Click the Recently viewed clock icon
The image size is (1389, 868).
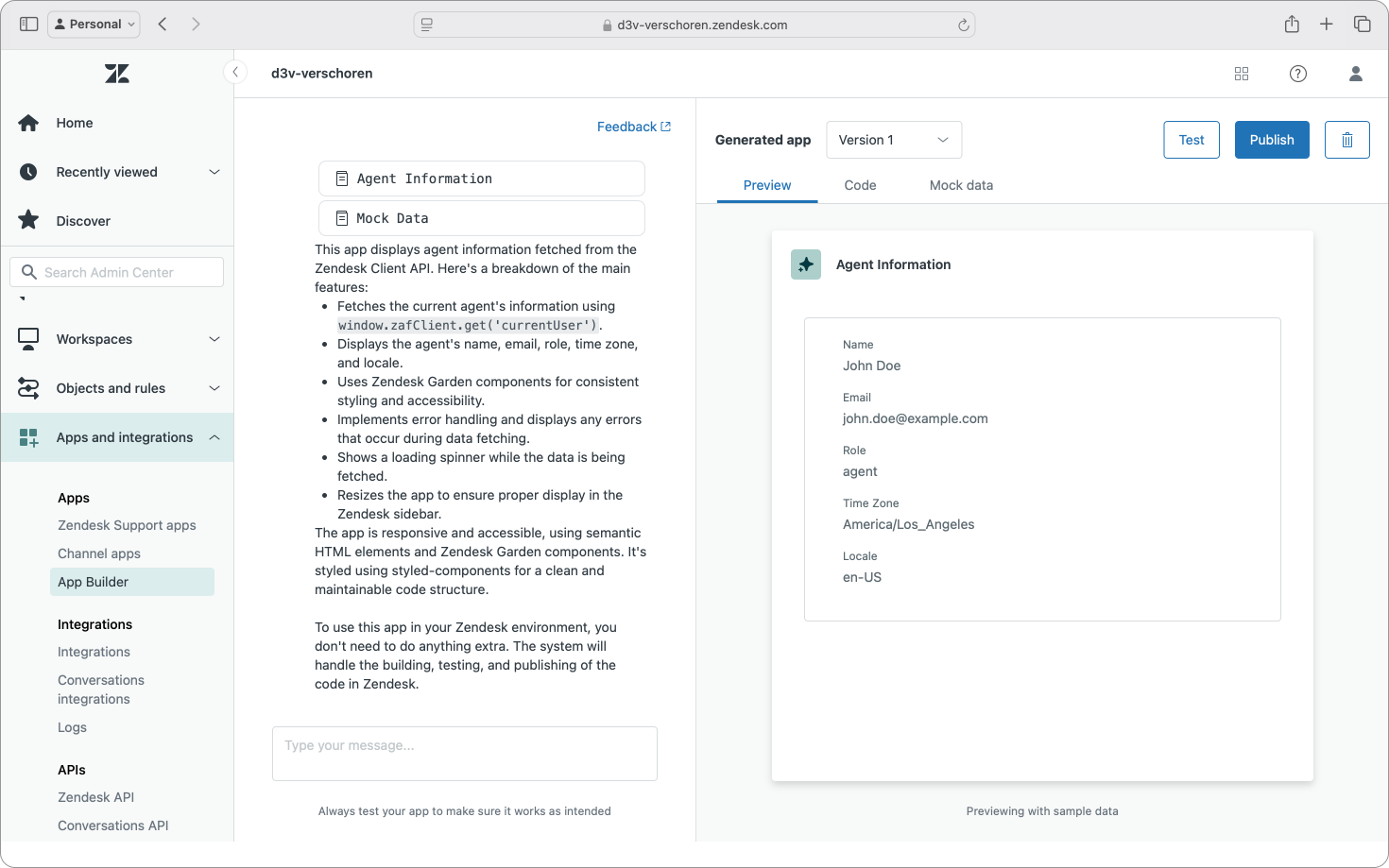coord(28,172)
